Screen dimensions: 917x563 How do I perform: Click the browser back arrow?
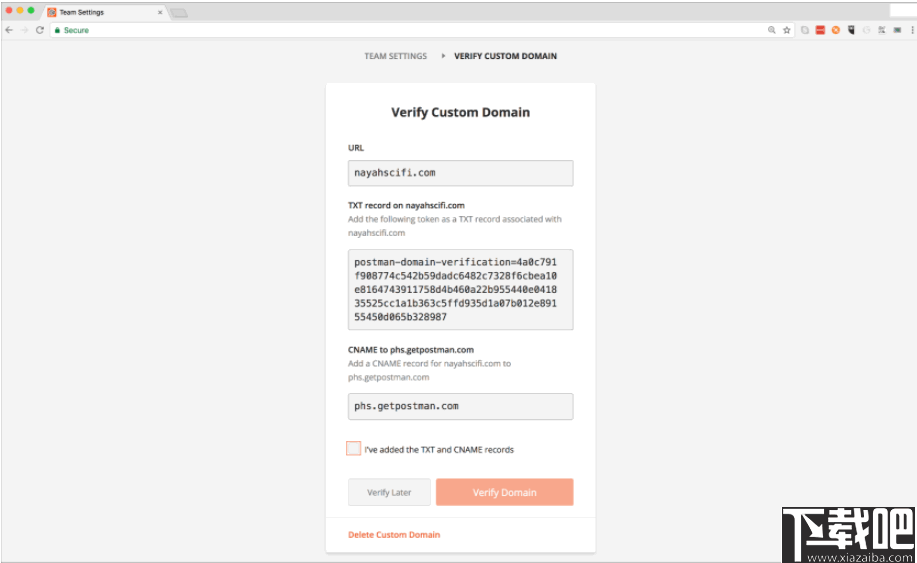[x=9, y=30]
